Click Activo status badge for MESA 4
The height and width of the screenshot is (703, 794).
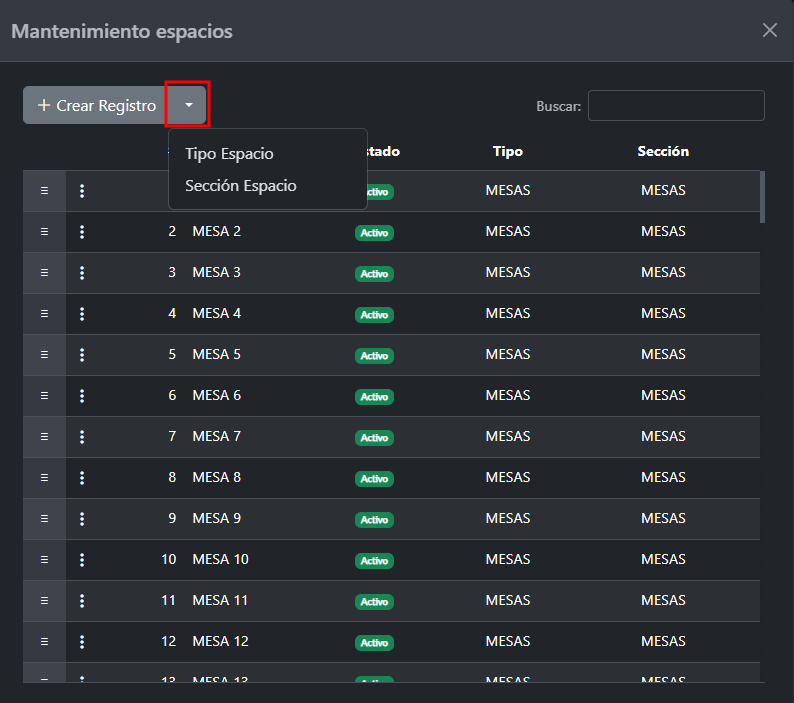click(x=374, y=315)
